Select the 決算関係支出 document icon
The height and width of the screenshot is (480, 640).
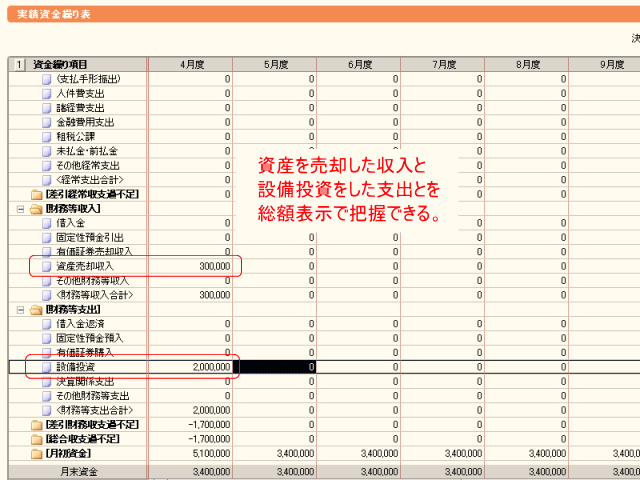click(47, 382)
